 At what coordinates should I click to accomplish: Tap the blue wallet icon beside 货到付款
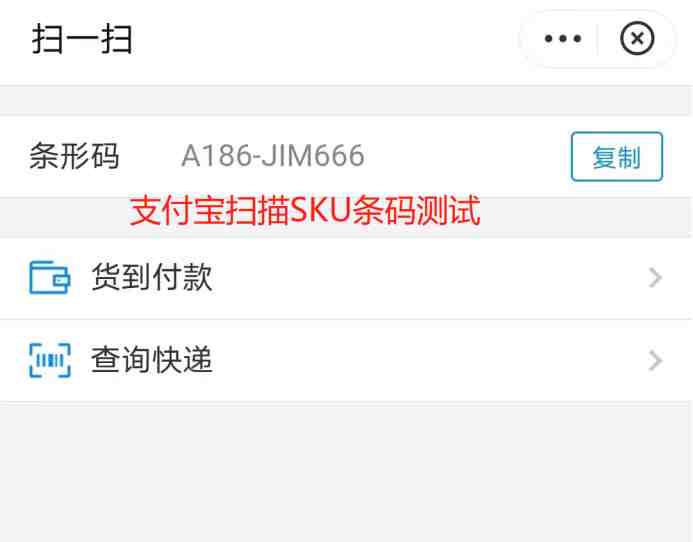50,277
